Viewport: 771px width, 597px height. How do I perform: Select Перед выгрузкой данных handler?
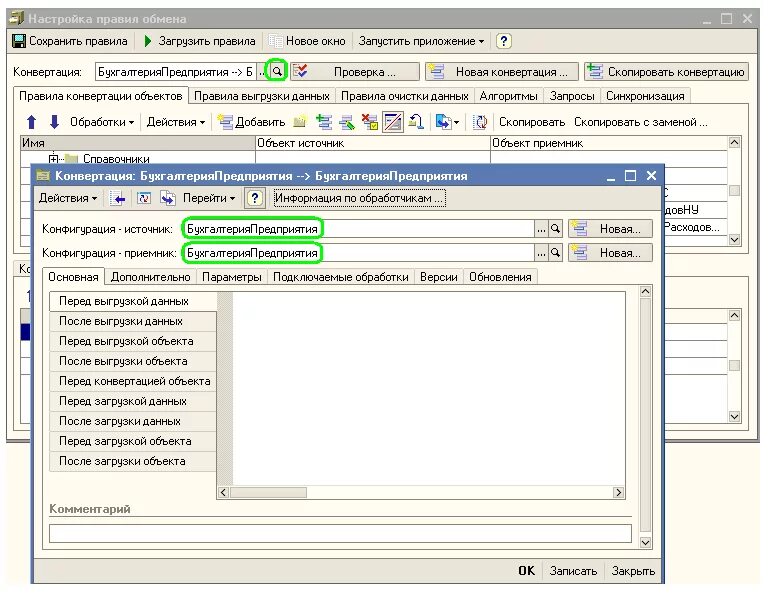point(133,301)
